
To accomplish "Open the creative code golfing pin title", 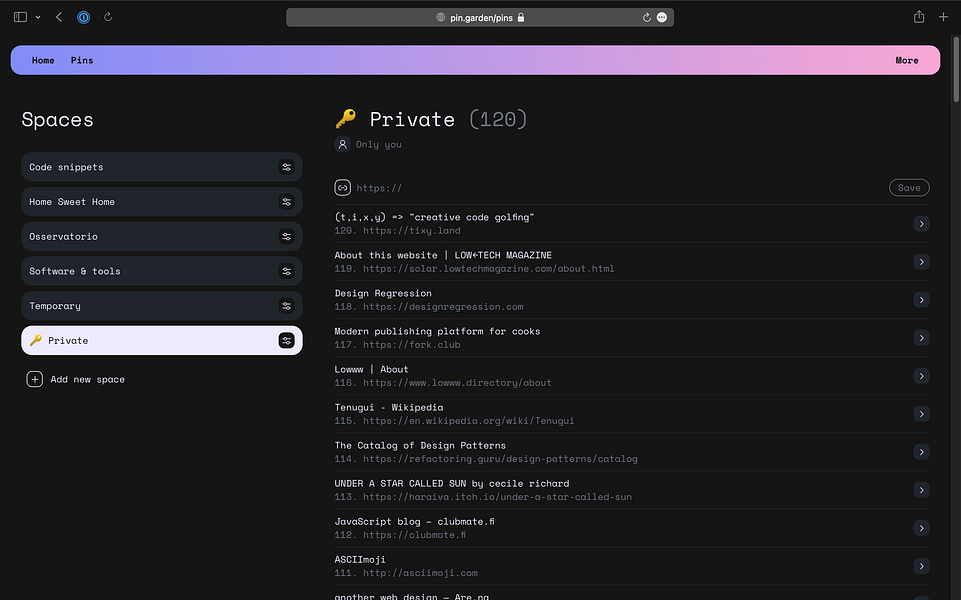I will coord(434,217).
